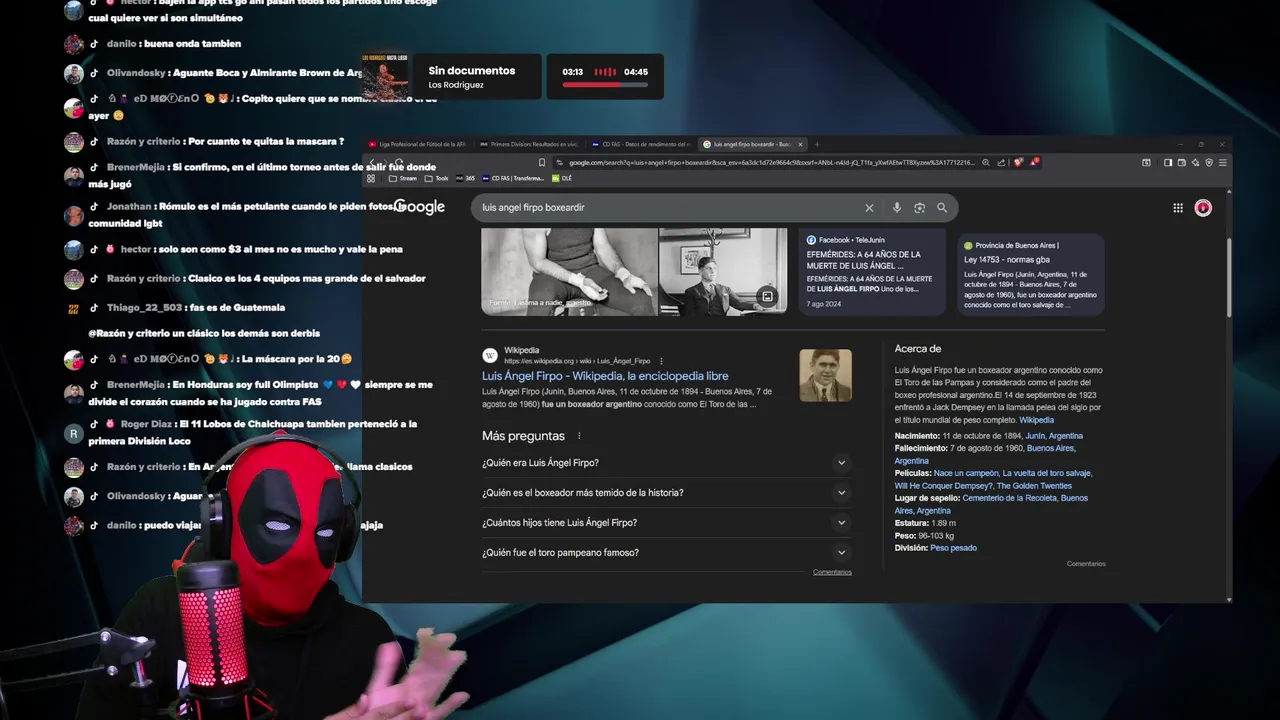Open the Cementerio de la Recoleta link
The height and width of the screenshot is (720, 1280).
click(1010, 498)
